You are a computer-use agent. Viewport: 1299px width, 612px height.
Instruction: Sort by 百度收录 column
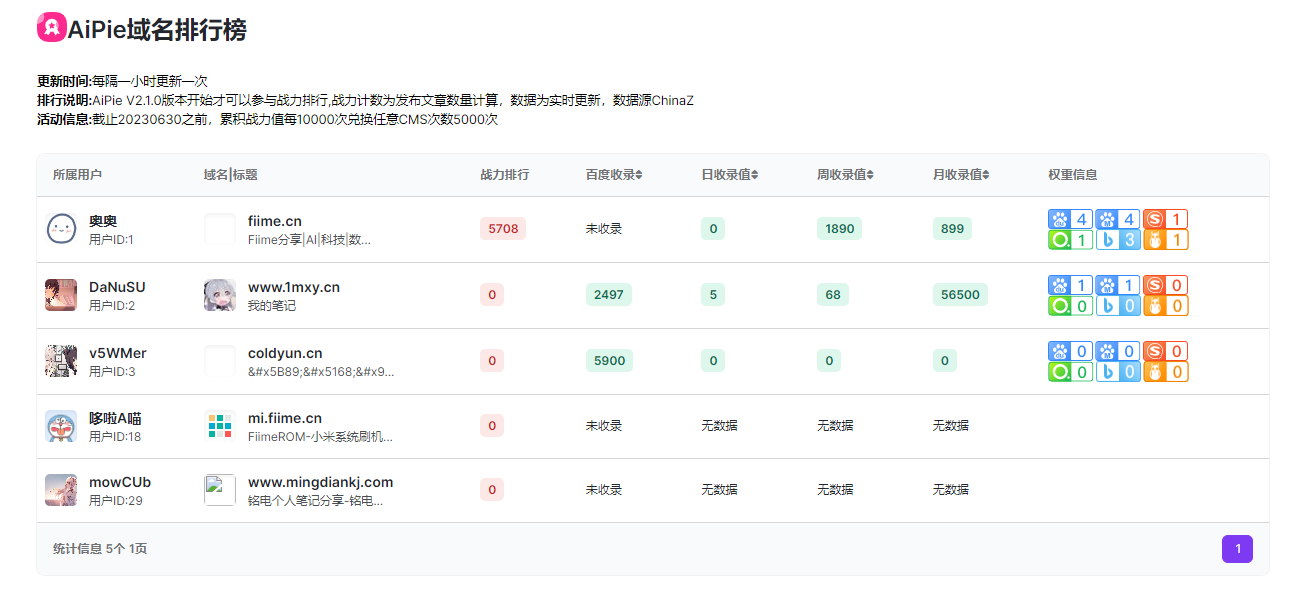614,174
